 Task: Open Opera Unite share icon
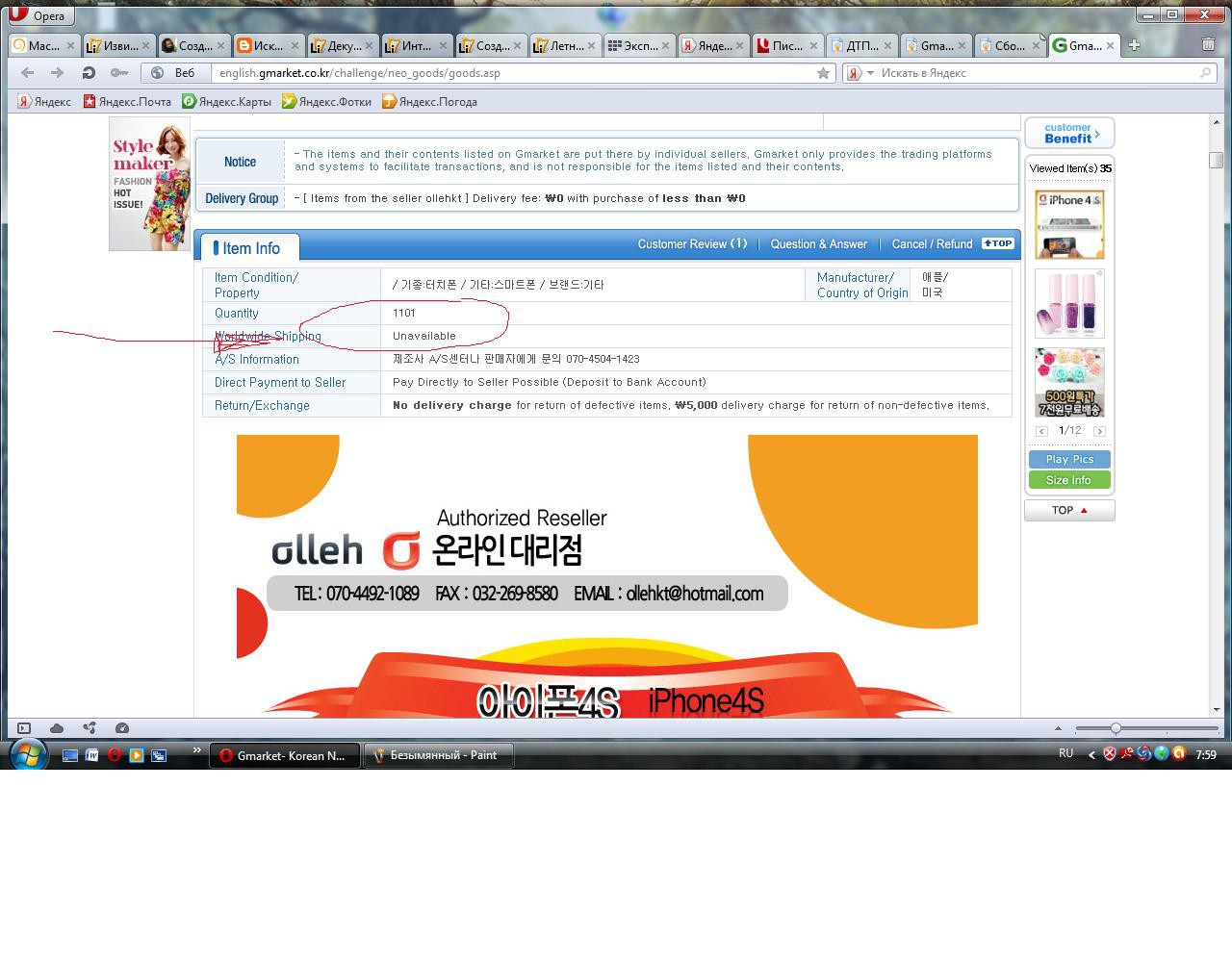[x=90, y=728]
